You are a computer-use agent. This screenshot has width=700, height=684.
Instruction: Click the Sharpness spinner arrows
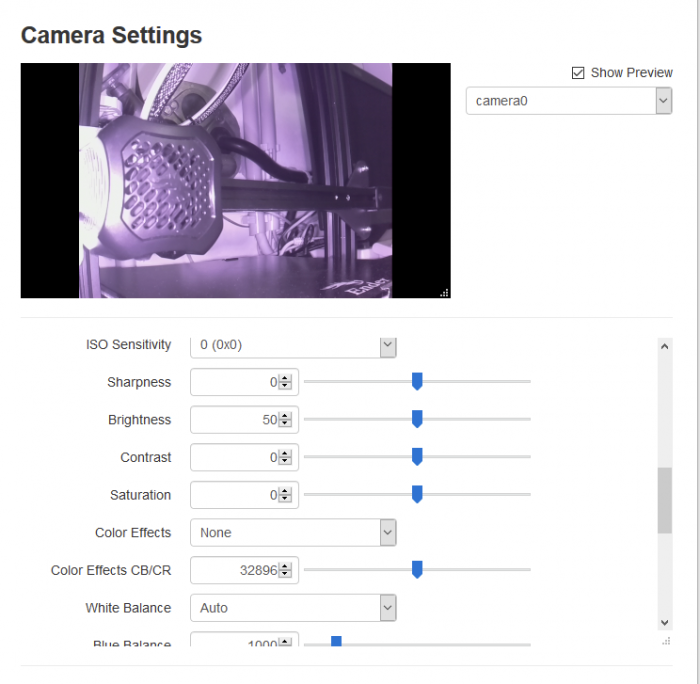coord(285,382)
